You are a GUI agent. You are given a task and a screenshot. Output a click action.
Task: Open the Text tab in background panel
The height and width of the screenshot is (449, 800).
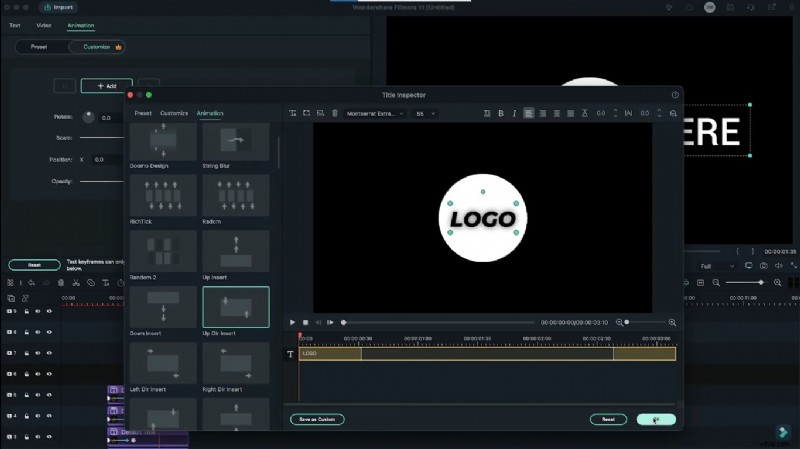(15, 25)
